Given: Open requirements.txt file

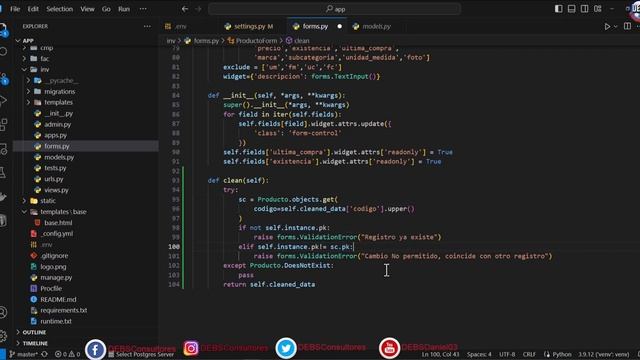Looking at the screenshot, I should pos(63,311).
